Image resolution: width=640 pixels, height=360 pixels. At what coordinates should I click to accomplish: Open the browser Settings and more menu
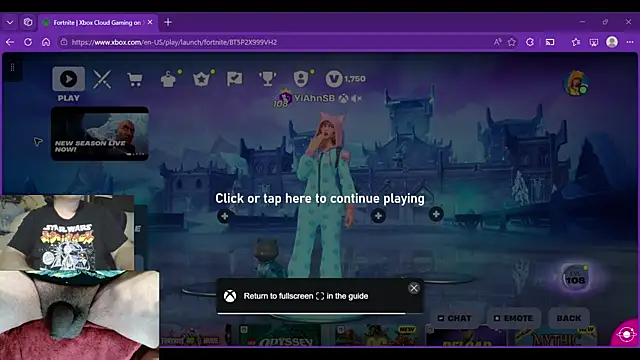coord(630,42)
